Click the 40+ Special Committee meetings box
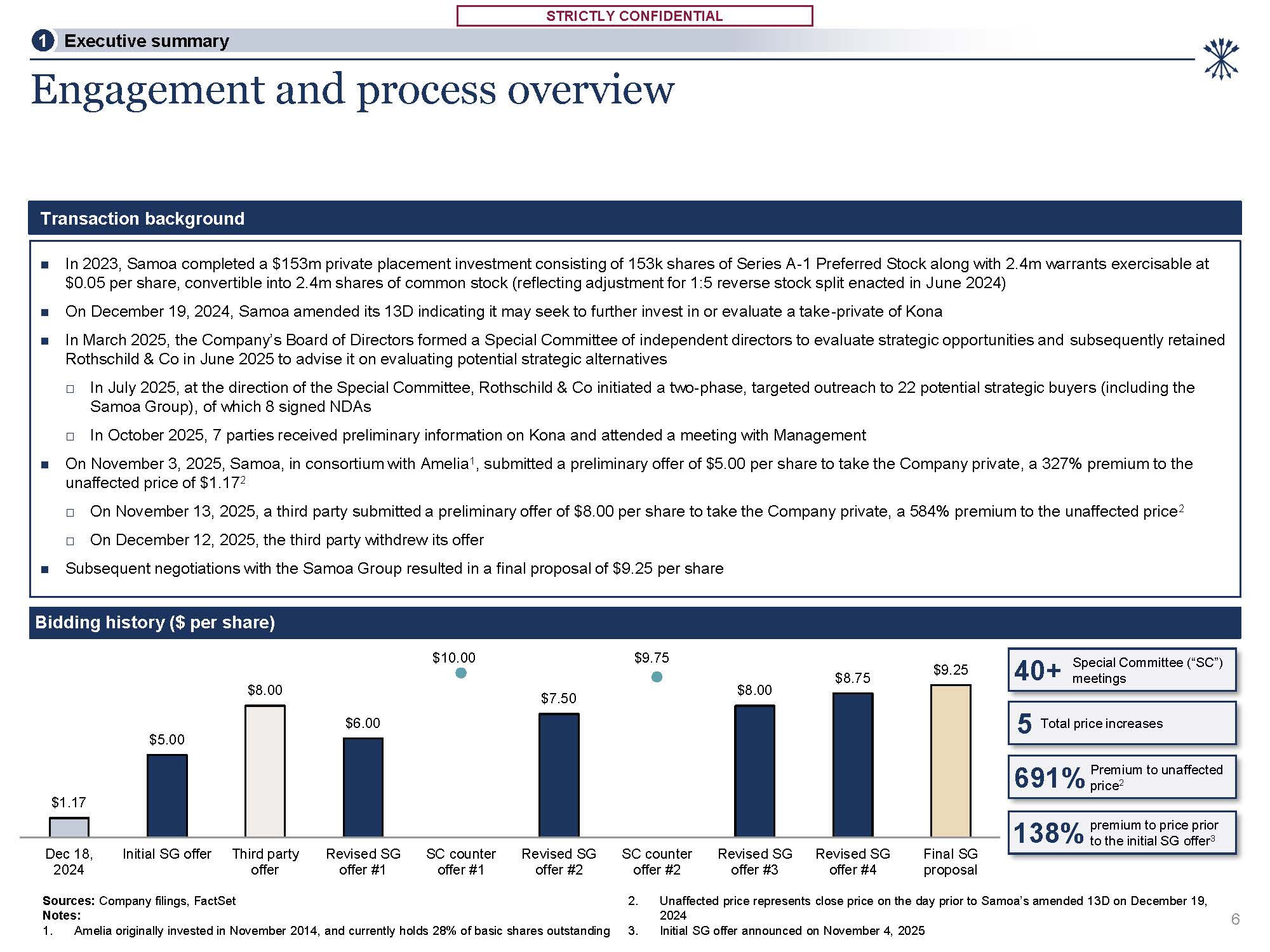 (x=1121, y=670)
